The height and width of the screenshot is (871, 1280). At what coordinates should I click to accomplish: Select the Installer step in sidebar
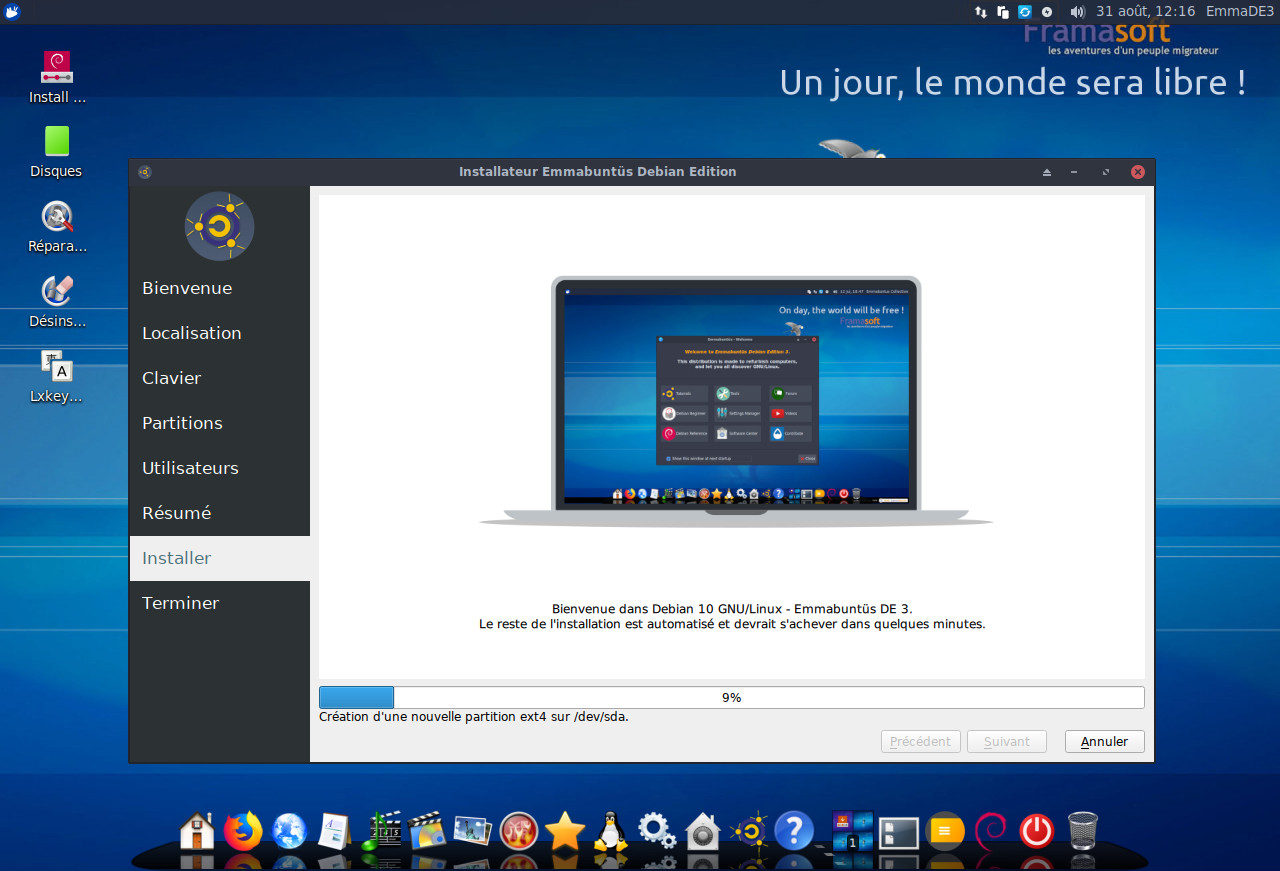219,558
